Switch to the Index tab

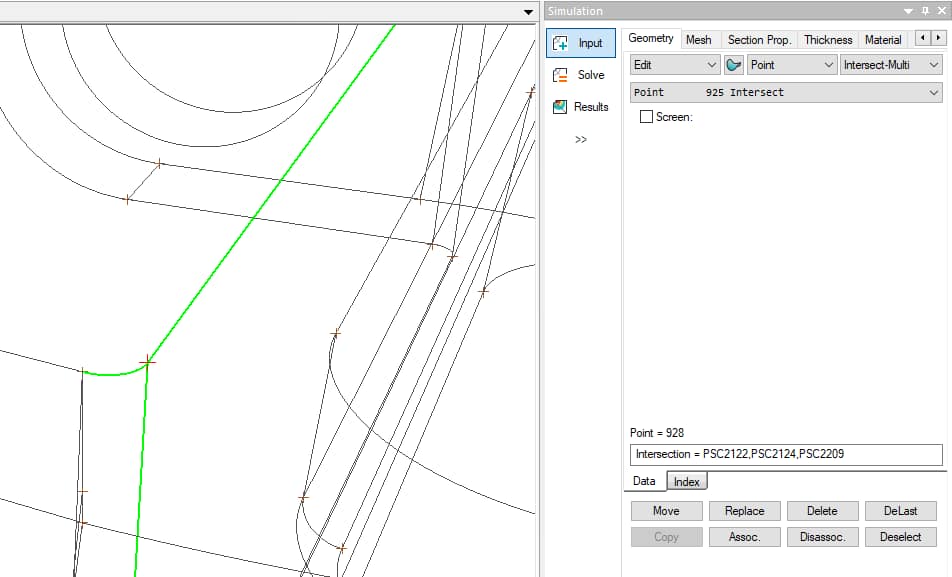[686, 482]
